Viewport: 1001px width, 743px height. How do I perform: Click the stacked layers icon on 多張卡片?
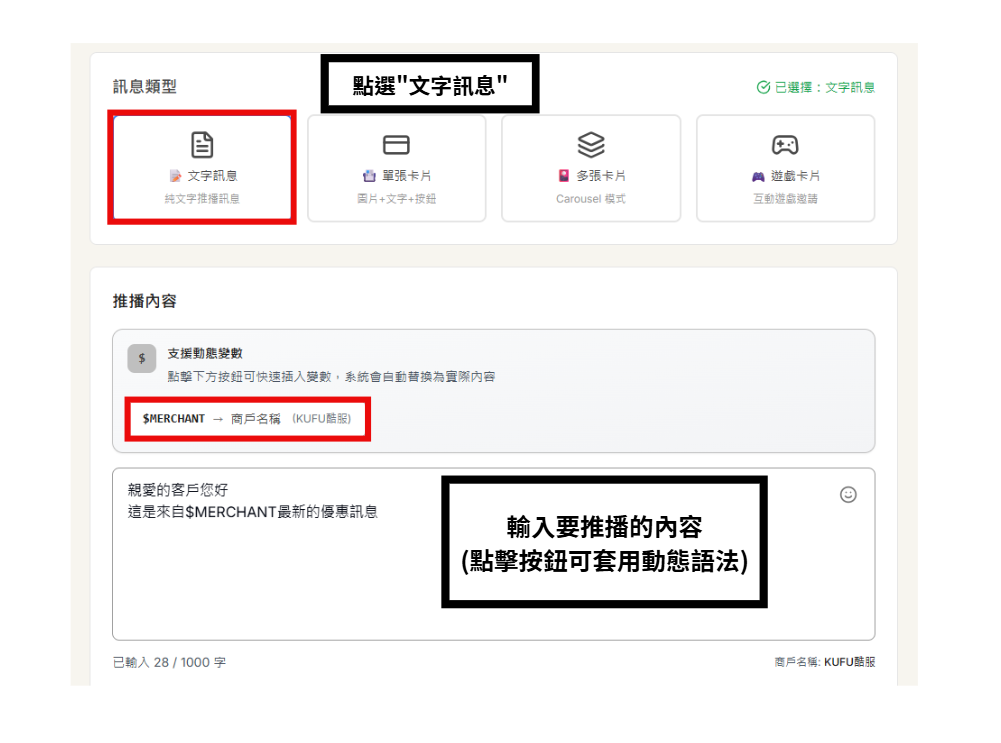[591, 145]
